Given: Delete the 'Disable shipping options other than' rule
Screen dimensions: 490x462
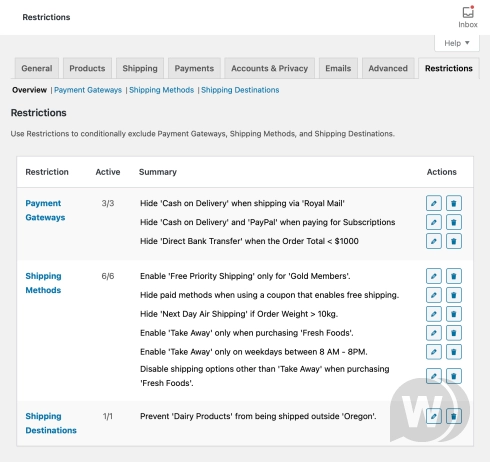Looking at the screenshot, I should [454, 376].
